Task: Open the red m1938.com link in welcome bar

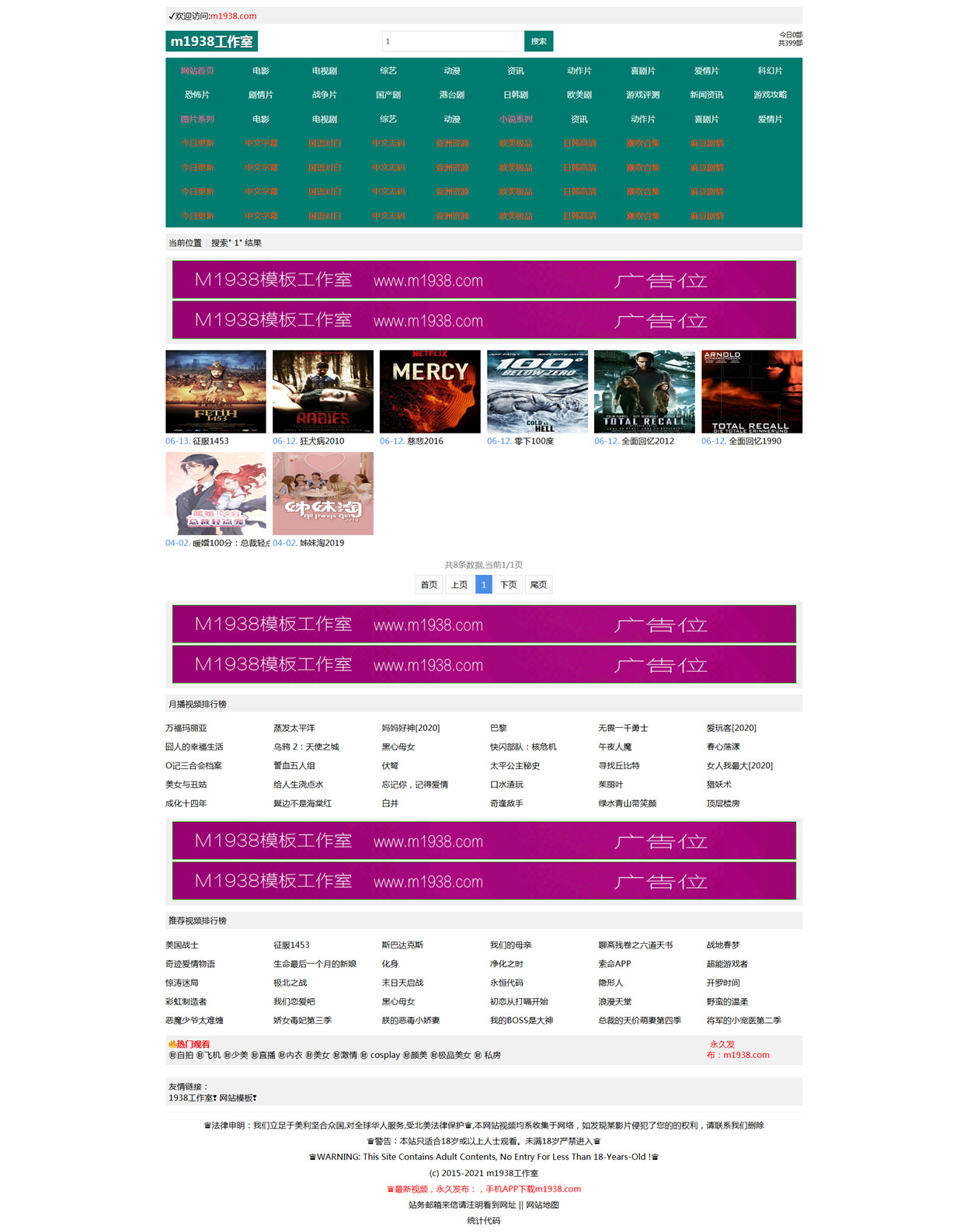Action: pos(233,16)
